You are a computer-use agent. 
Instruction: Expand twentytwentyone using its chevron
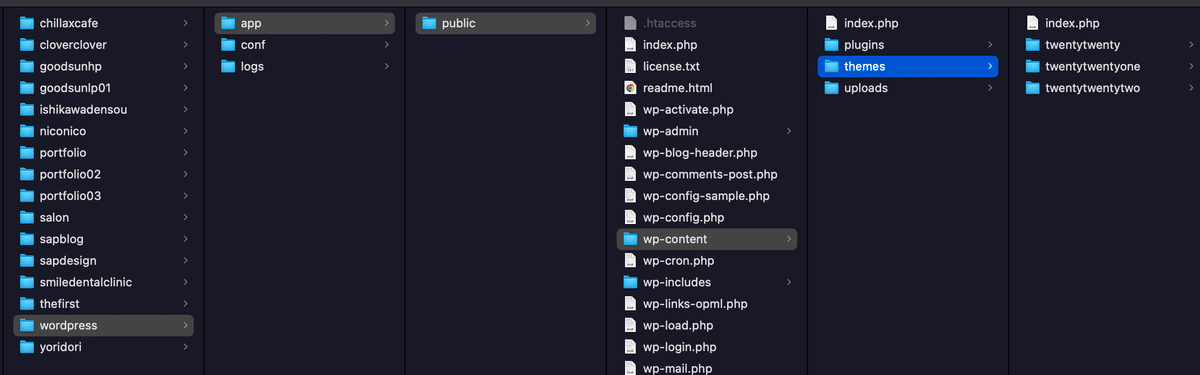coord(1191,66)
